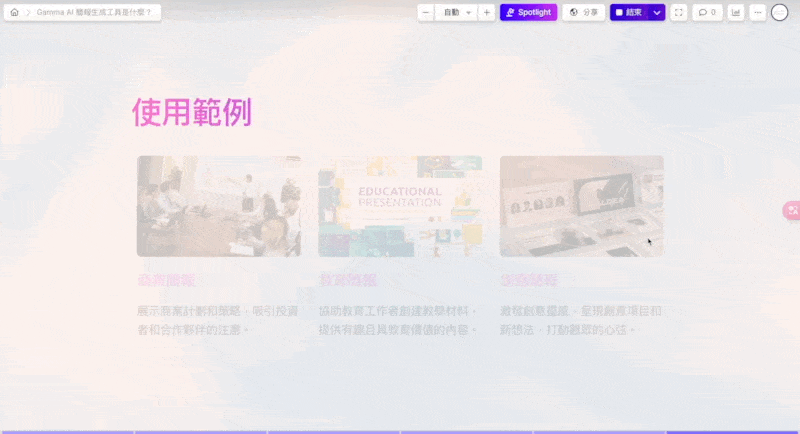Open the comments panel

pyautogui.click(x=707, y=12)
